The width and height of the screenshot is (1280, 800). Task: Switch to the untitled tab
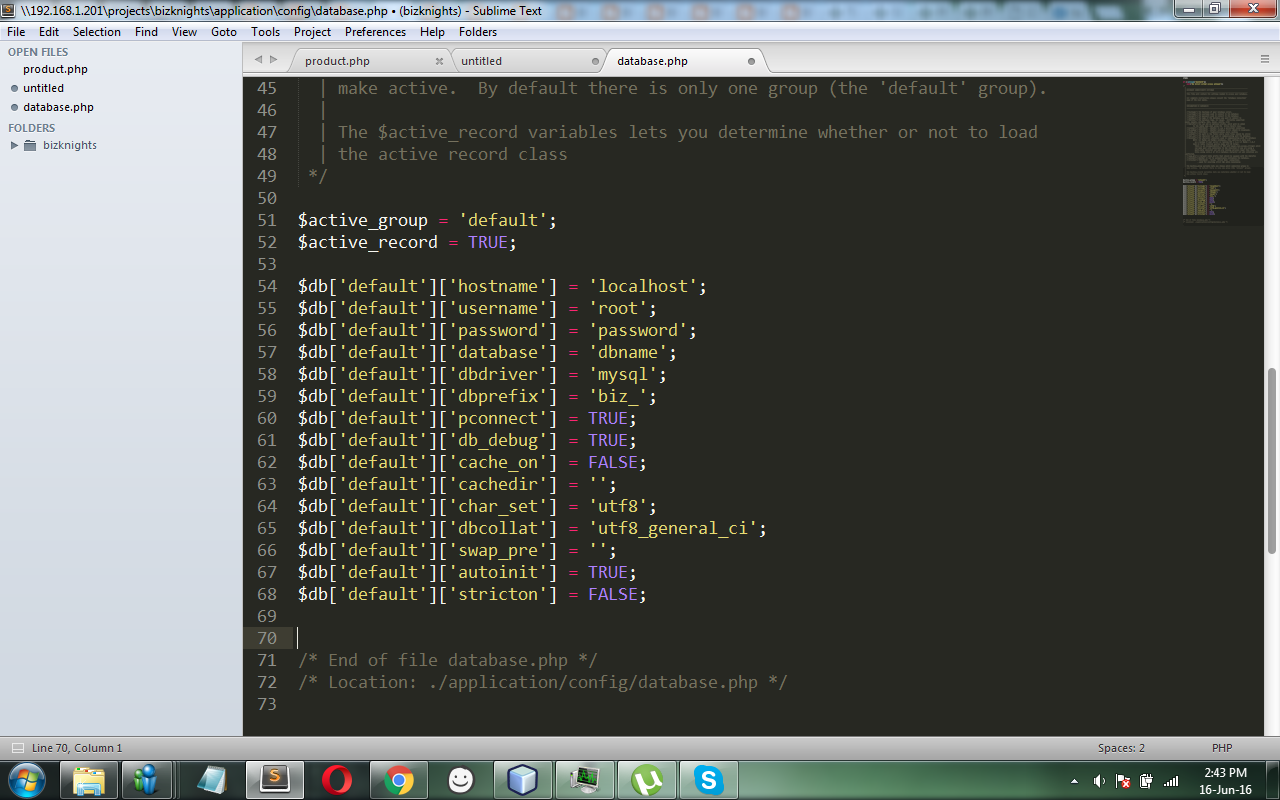tap(526, 61)
